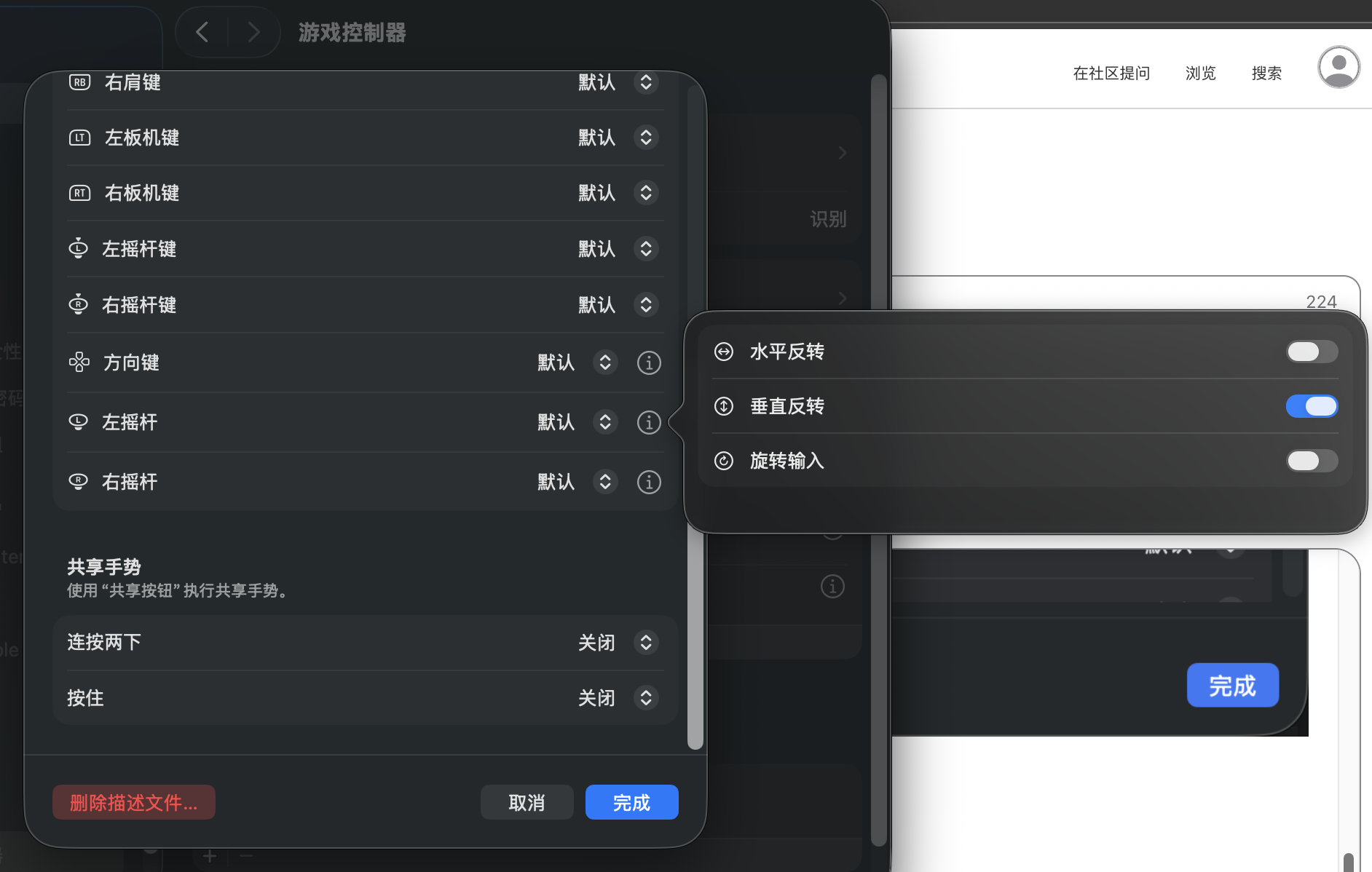Viewport: 1372px width, 872px height.
Task: Click the info icon for 方向键
Action: (648, 362)
